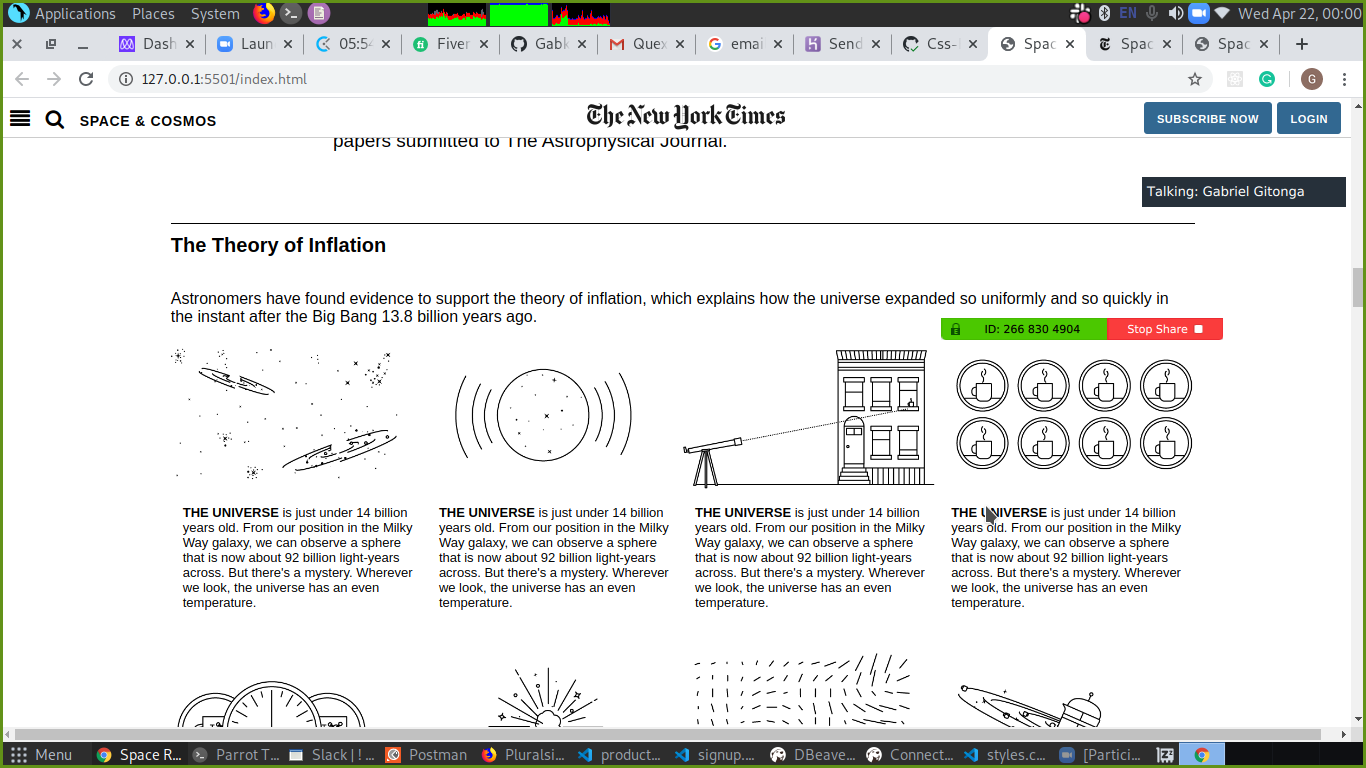Open the Applications menu in top panel

(x=62, y=14)
